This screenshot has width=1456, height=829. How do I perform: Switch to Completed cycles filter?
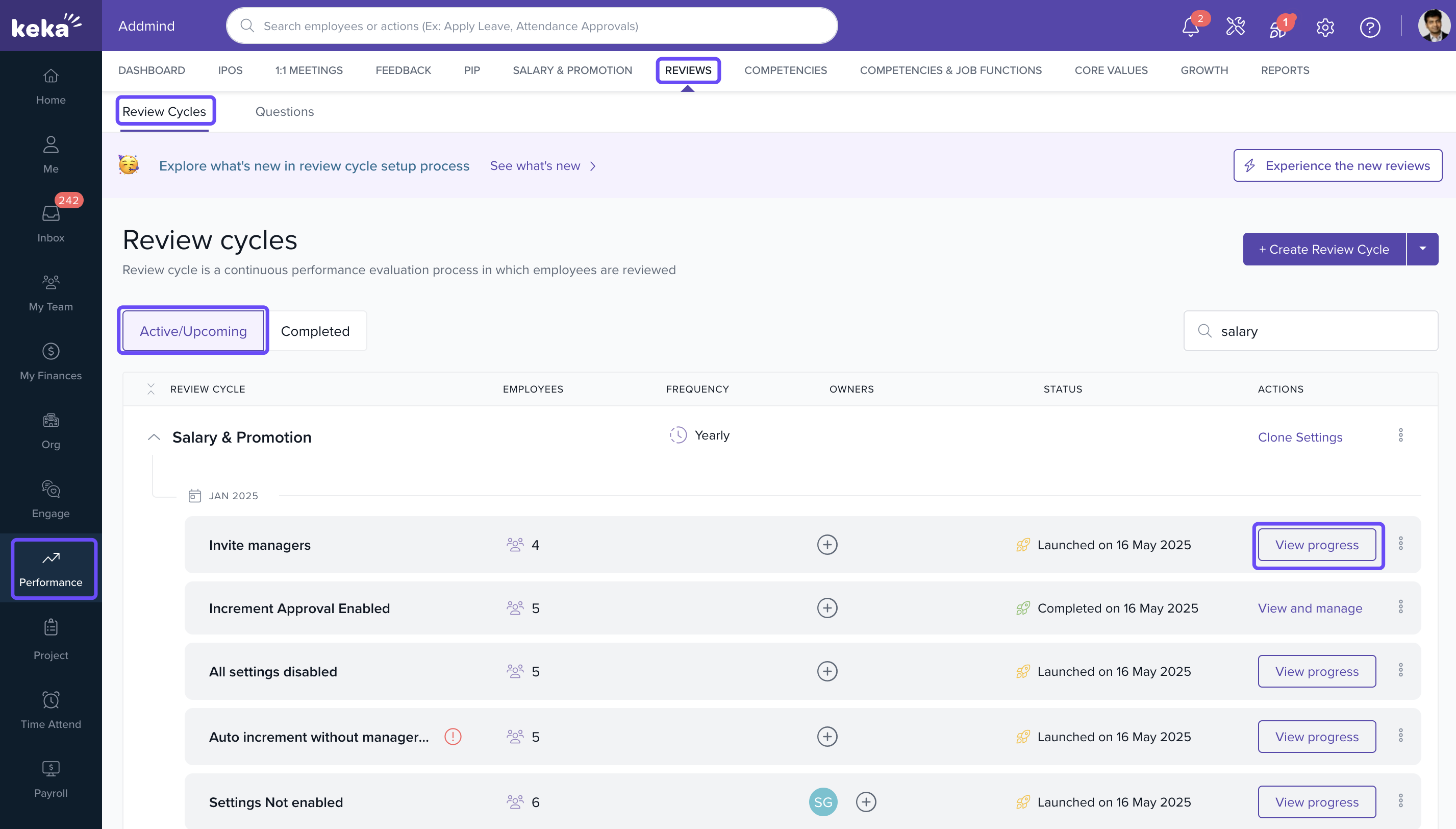click(x=315, y=331)
